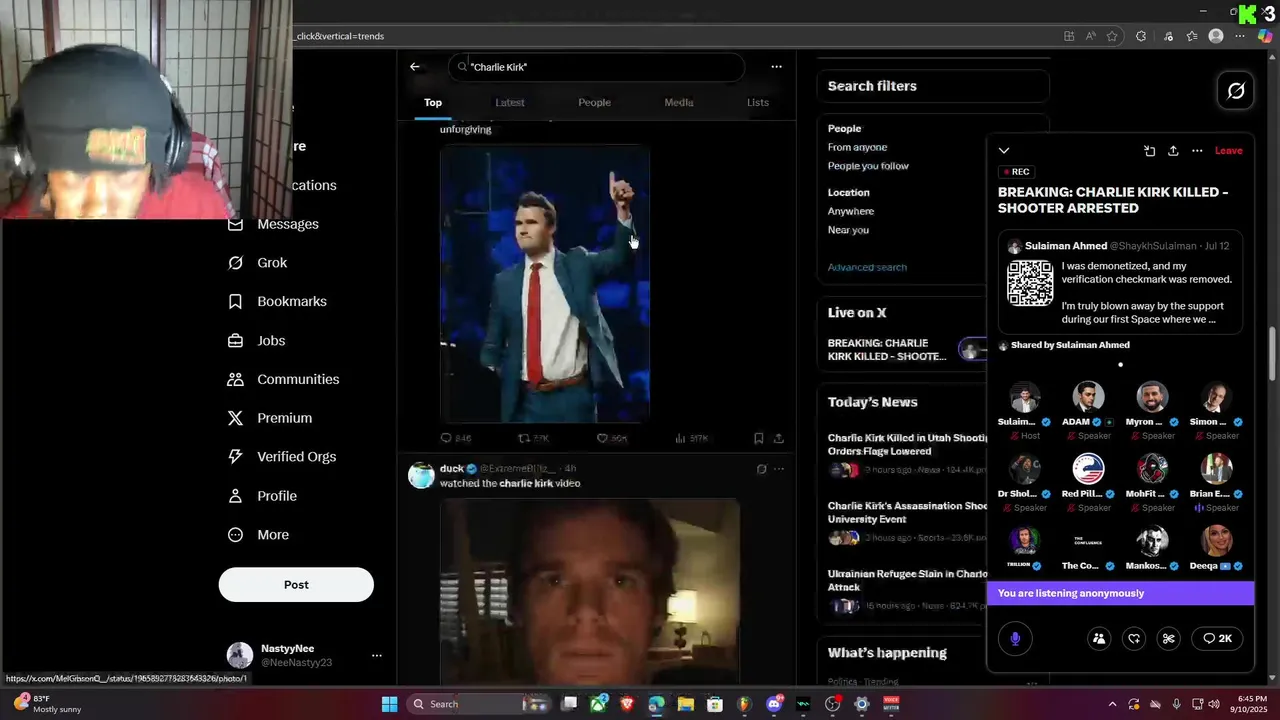Select 'People you follow' filter
1280x720 pixels.
point(868,166)
